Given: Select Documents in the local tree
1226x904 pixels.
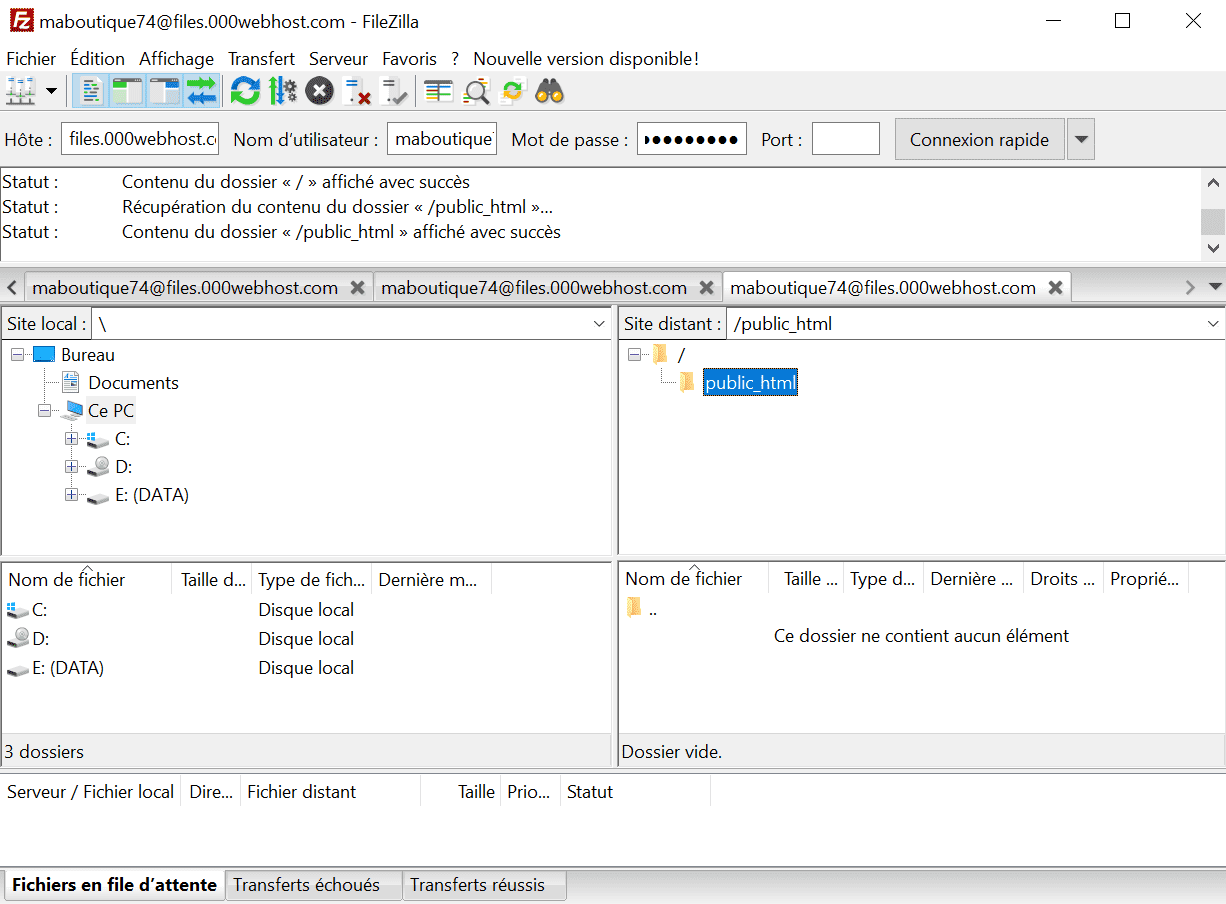Looking at the screenshot, I should pos(133,383).
